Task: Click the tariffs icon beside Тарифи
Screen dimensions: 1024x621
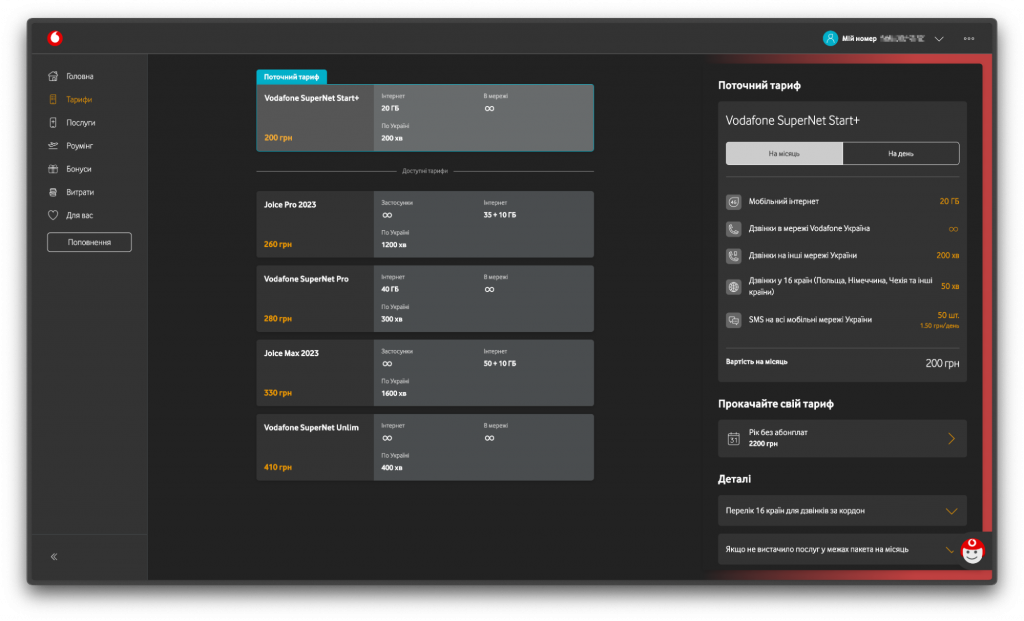Action: point(53,99)
